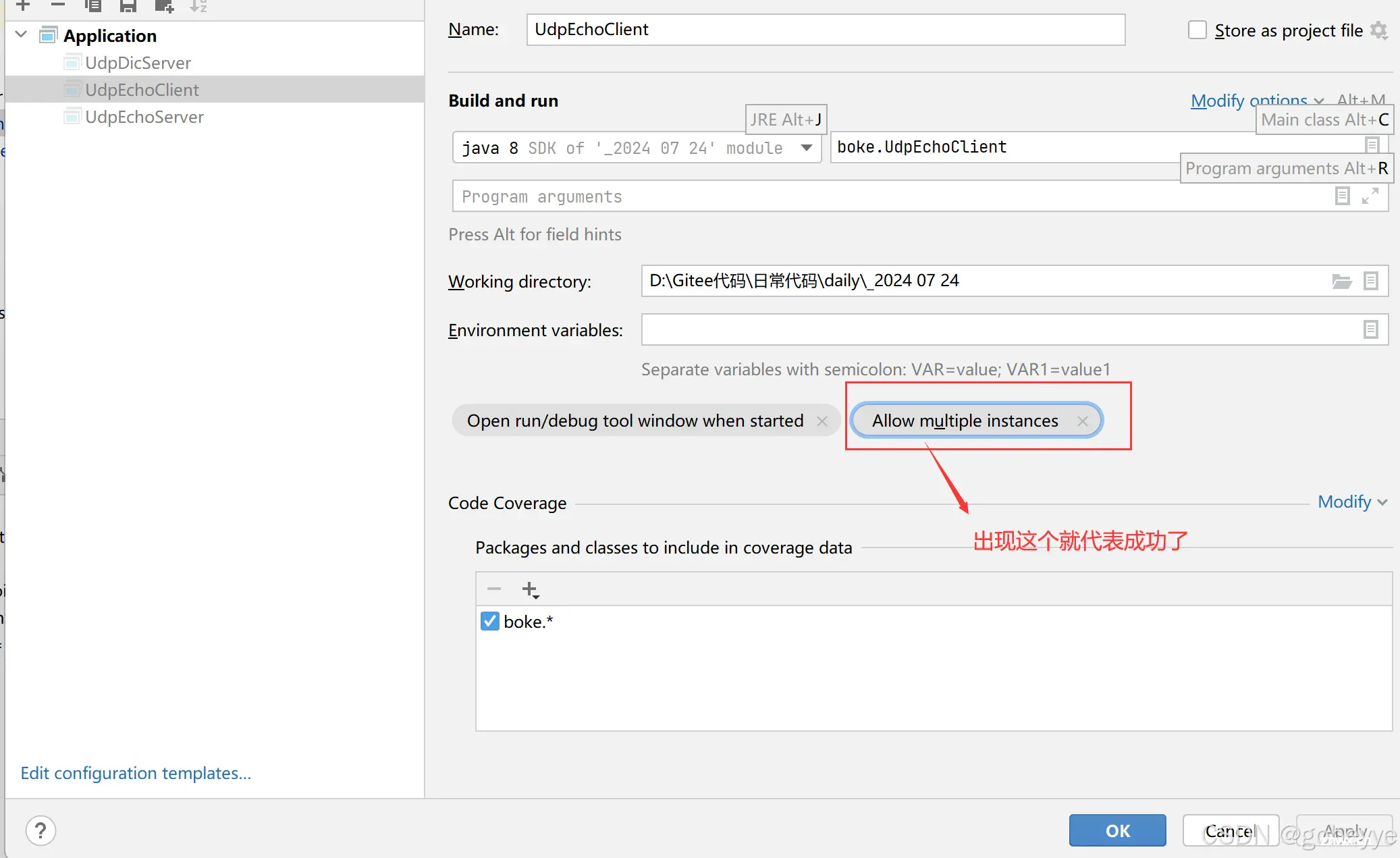1400x858 pixels.
Task: Create new folder icon in toolbar
Action: coord(164,5)
